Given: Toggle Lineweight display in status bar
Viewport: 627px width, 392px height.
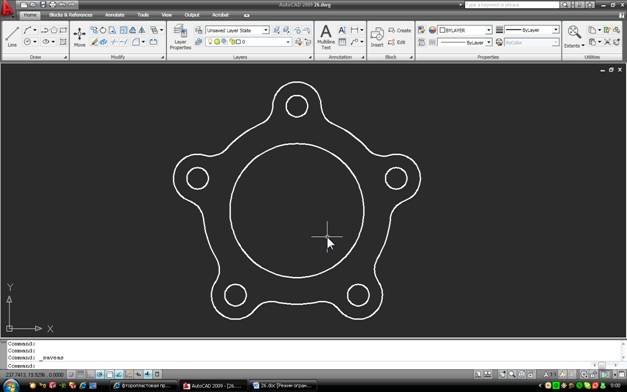Looking at the screenshot, I should tap(148, 374).
